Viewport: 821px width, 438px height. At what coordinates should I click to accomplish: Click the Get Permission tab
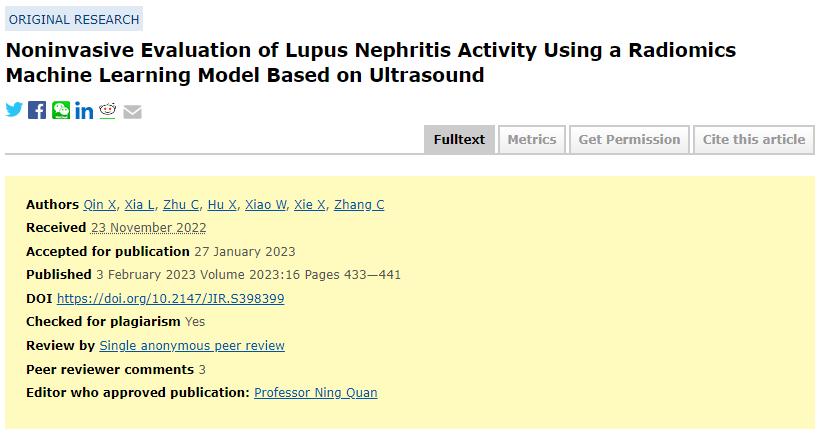(629, 140)
